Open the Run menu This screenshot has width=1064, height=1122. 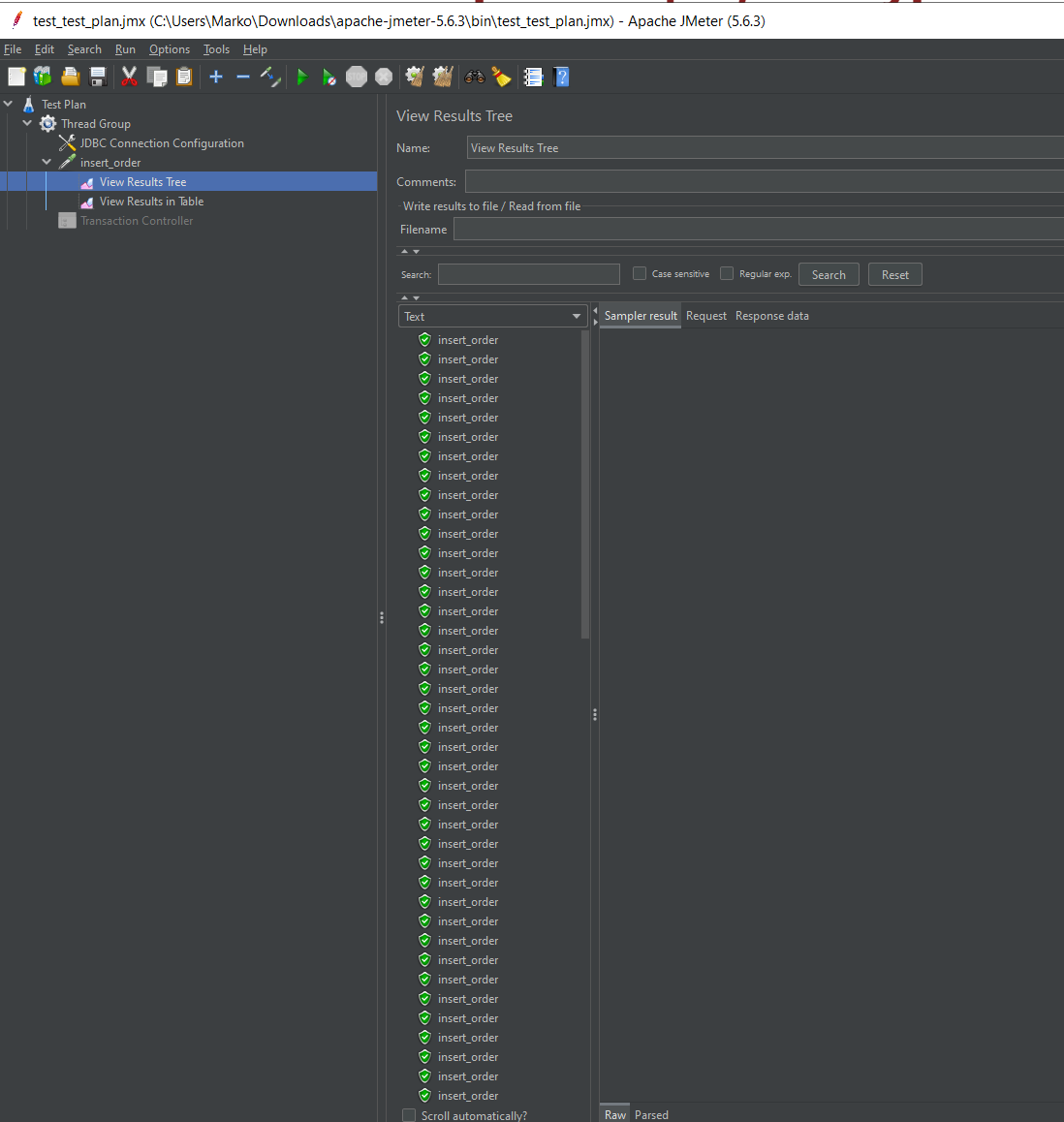click(125, 49)
